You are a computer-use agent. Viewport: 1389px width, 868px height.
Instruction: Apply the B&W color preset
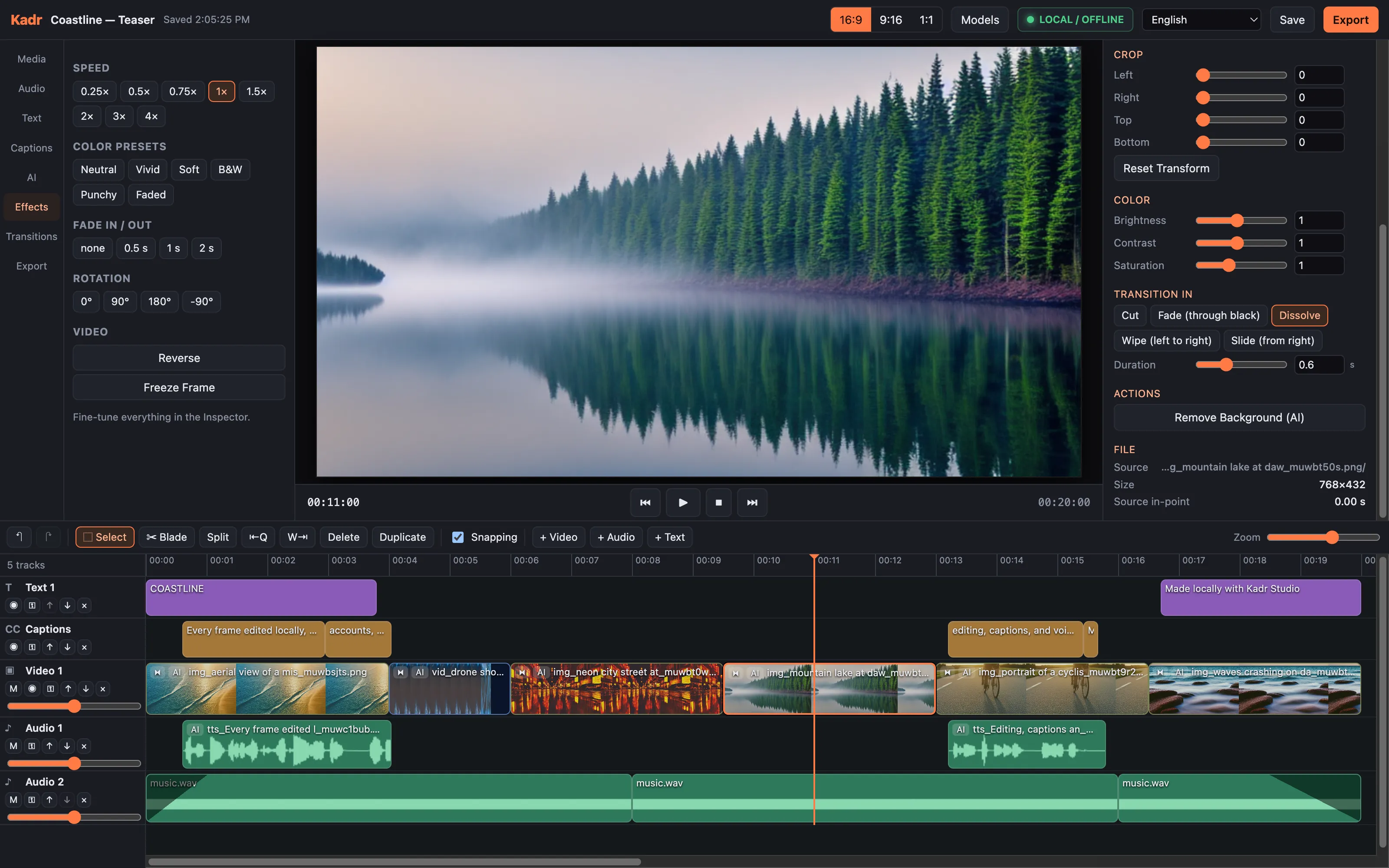[x=230, y=169]
